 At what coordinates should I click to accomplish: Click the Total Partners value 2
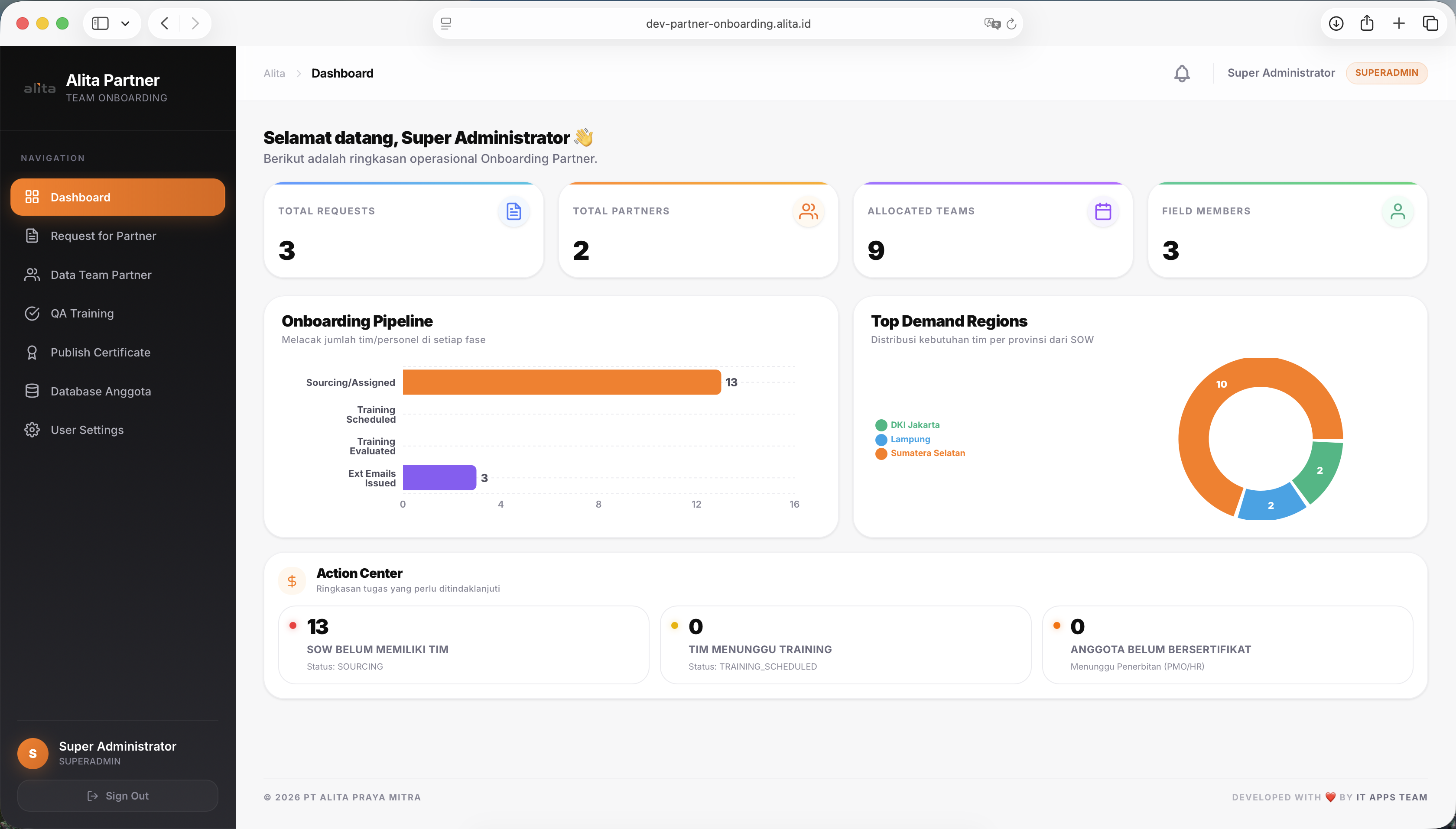(581, 250)
